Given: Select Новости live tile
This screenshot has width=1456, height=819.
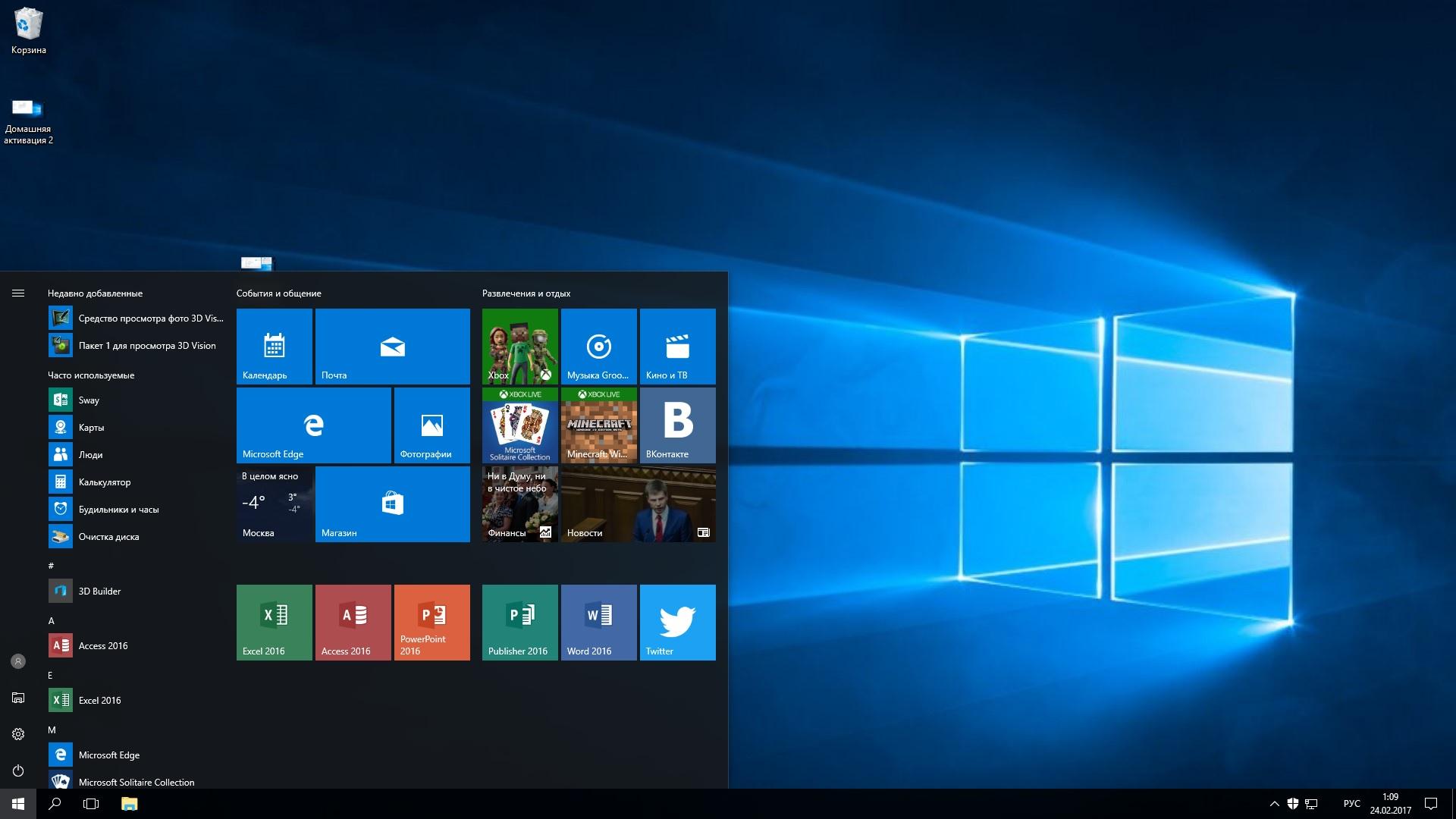Looking at the screenshot, I should tap(637, 504).
